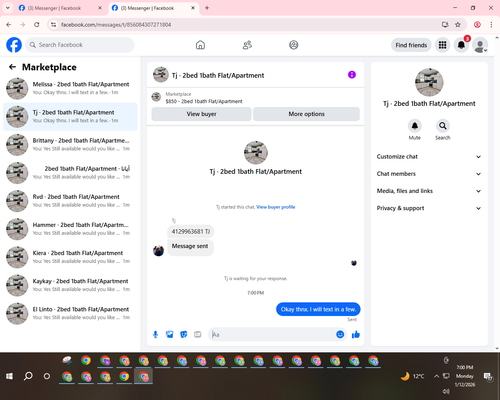Open the Friends icon in top navigation
Screen dimensions: 500x400
(x=247, y=45)
